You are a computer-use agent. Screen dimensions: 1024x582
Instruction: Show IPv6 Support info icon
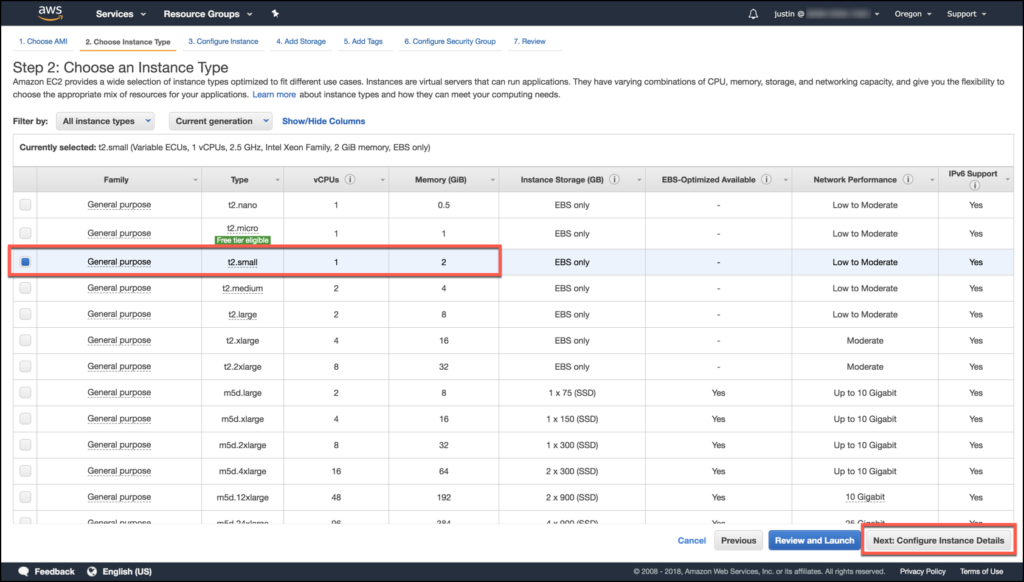coord(974,186)
